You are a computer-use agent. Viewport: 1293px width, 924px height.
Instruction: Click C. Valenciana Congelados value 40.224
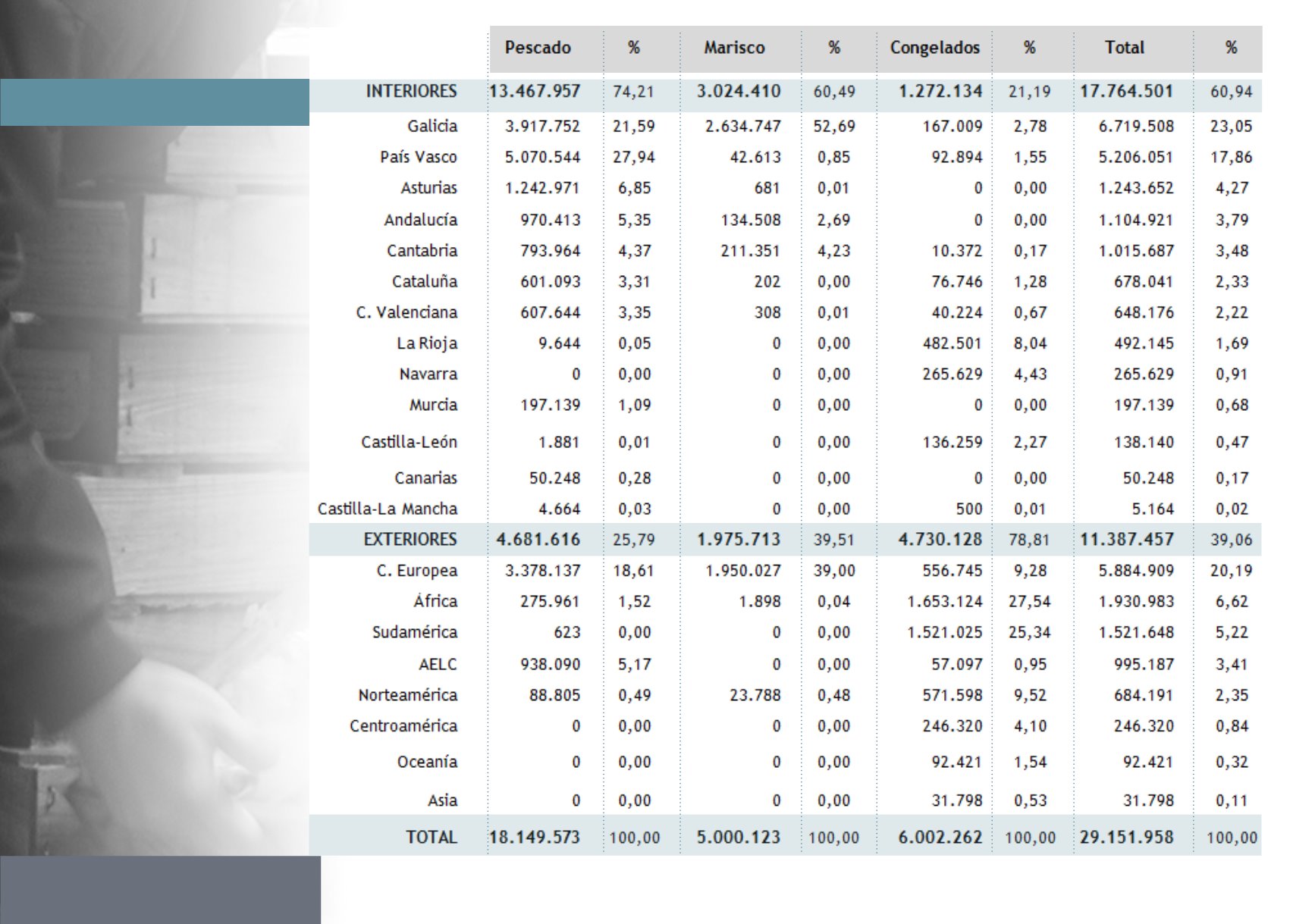[x=957, y=312]
